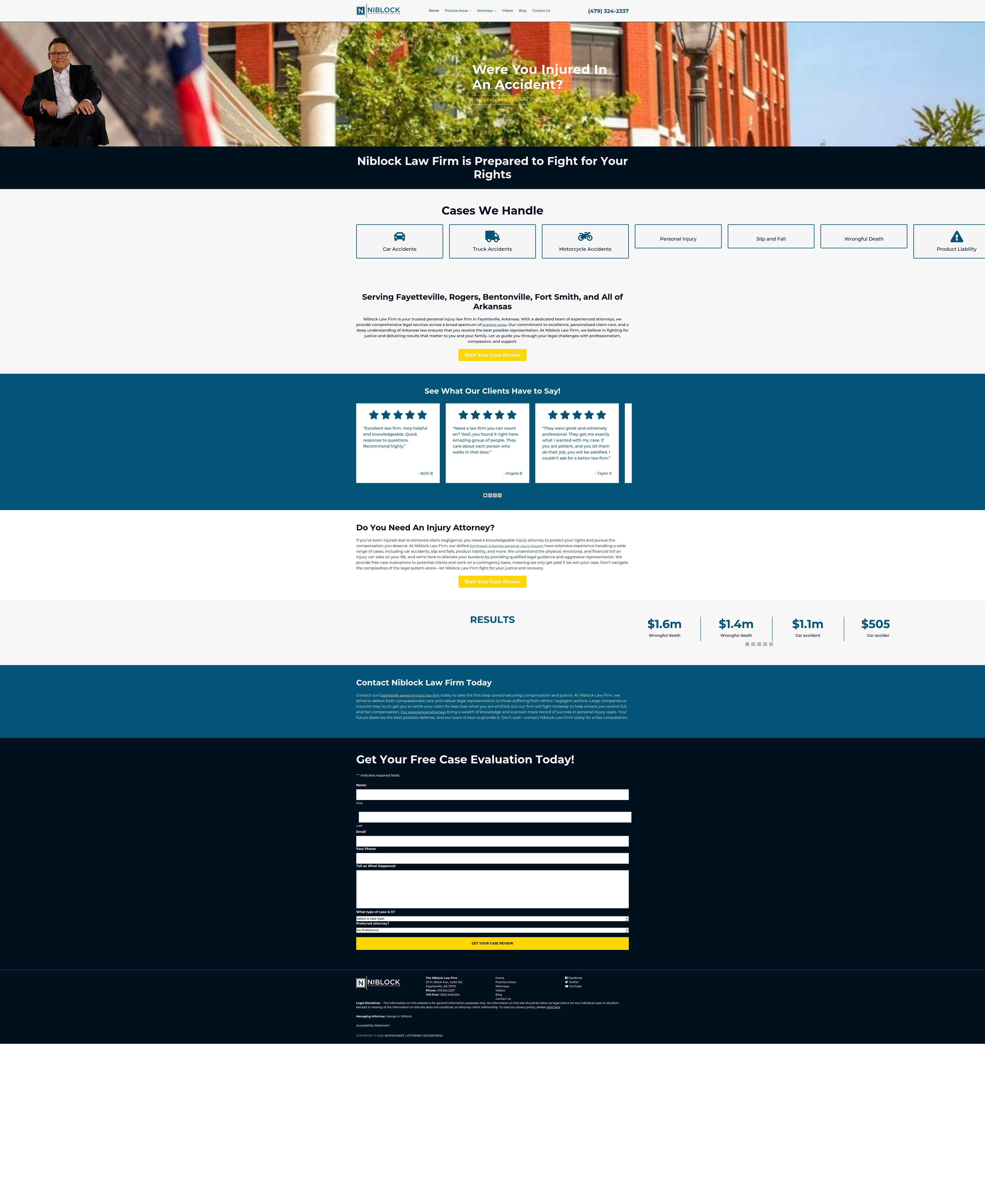Open the Truck Accidents case card
This screenshot has height=1204, width=985.
point(492,241)
